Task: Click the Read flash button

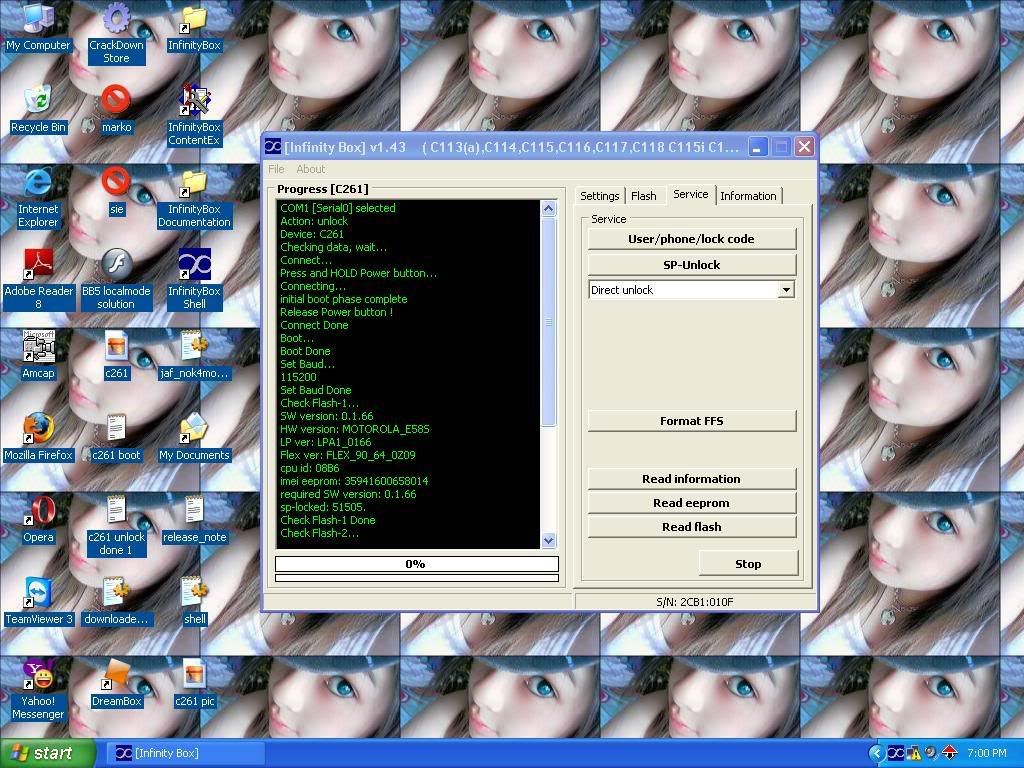Action: pos(692,527)
